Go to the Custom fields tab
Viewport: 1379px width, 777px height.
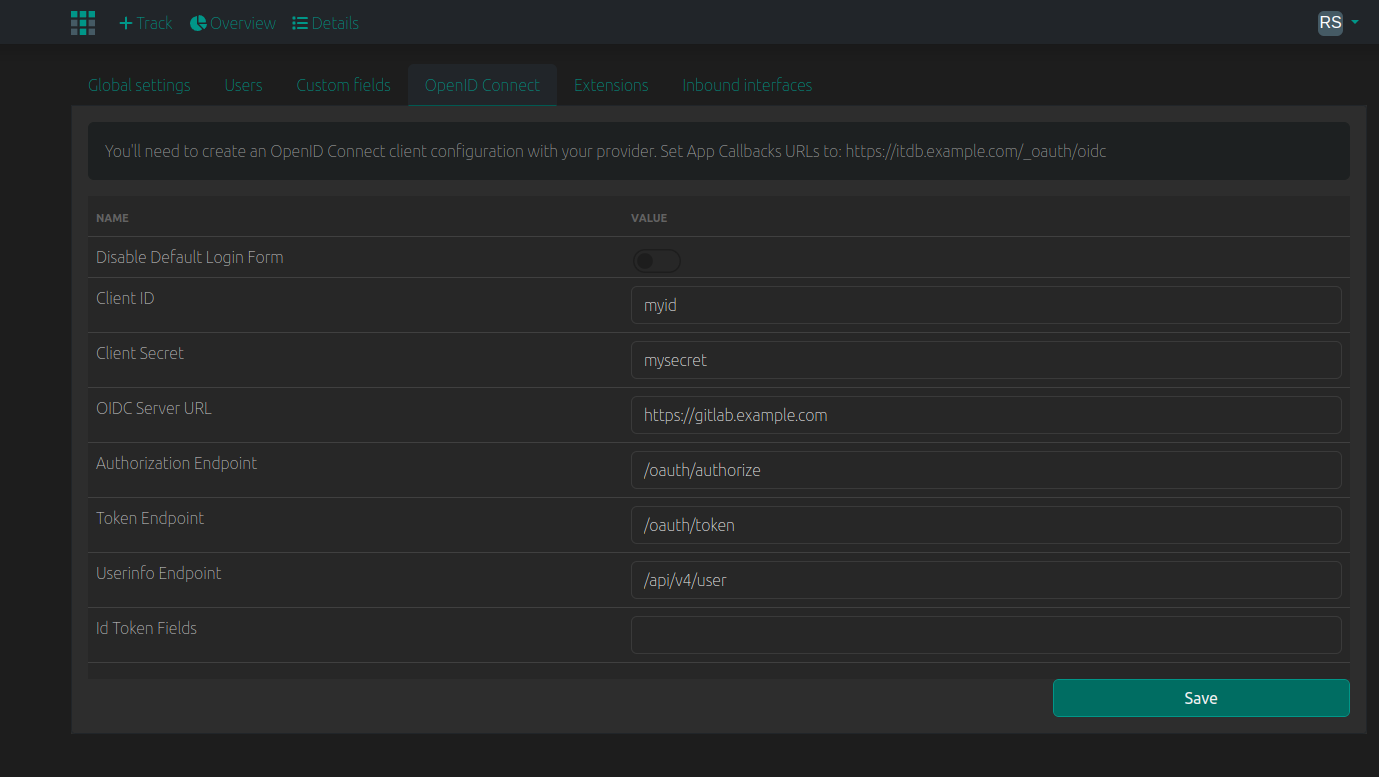pyautogui.click(x=343, y=85)
